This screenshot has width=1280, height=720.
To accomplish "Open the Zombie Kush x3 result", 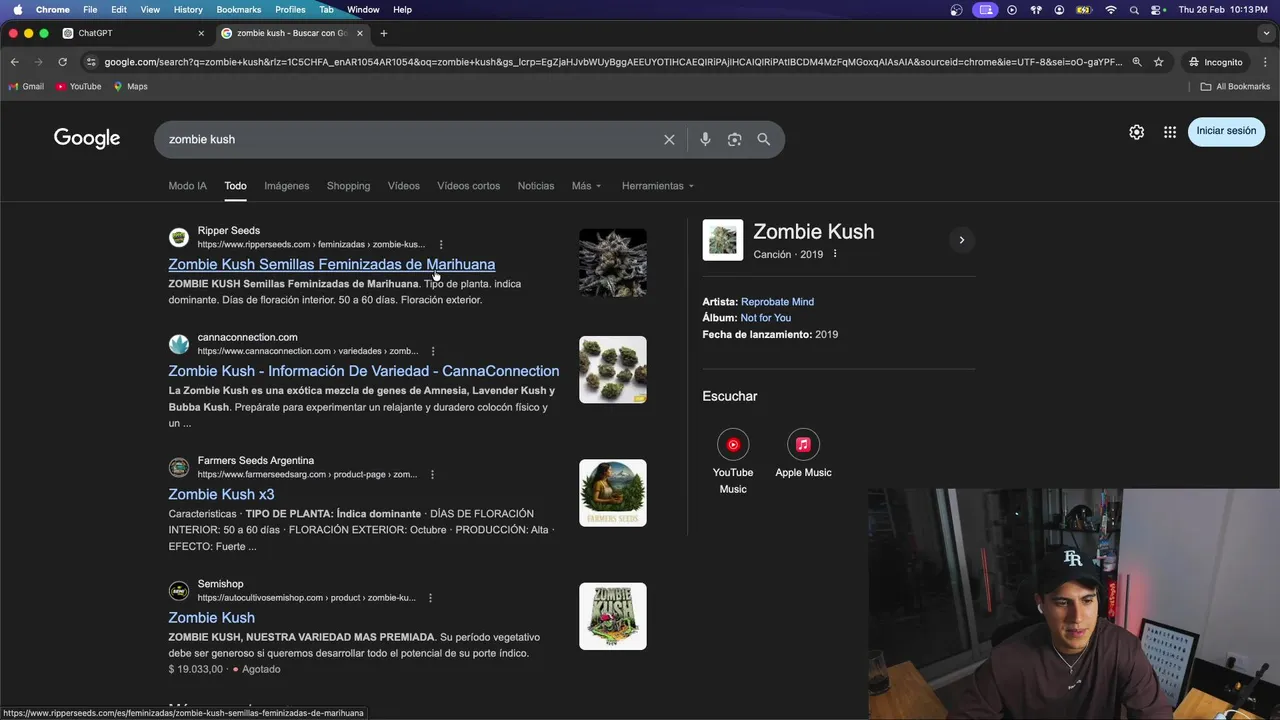I will click(x=221, y=495).
